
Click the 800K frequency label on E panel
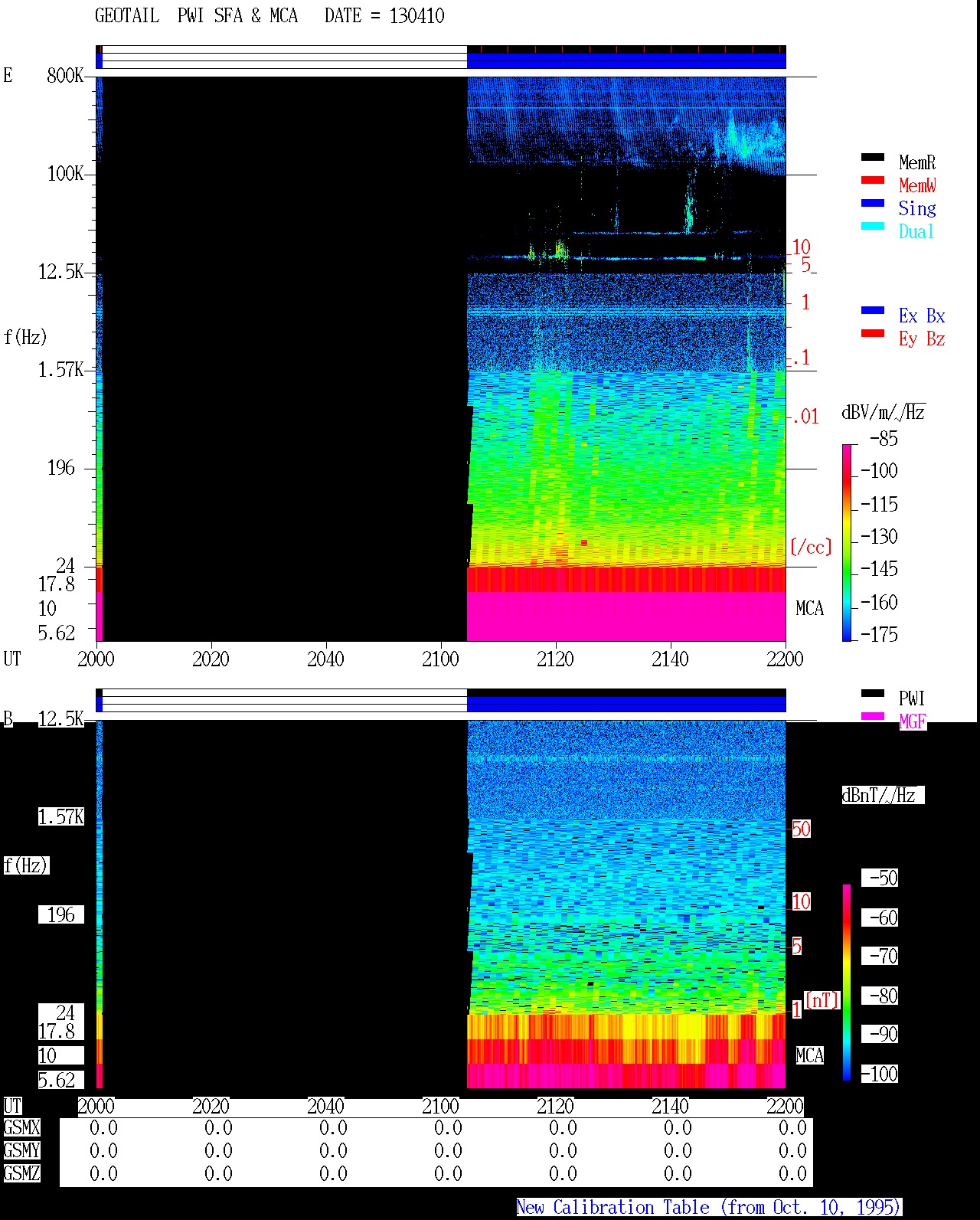click(65, 76)
